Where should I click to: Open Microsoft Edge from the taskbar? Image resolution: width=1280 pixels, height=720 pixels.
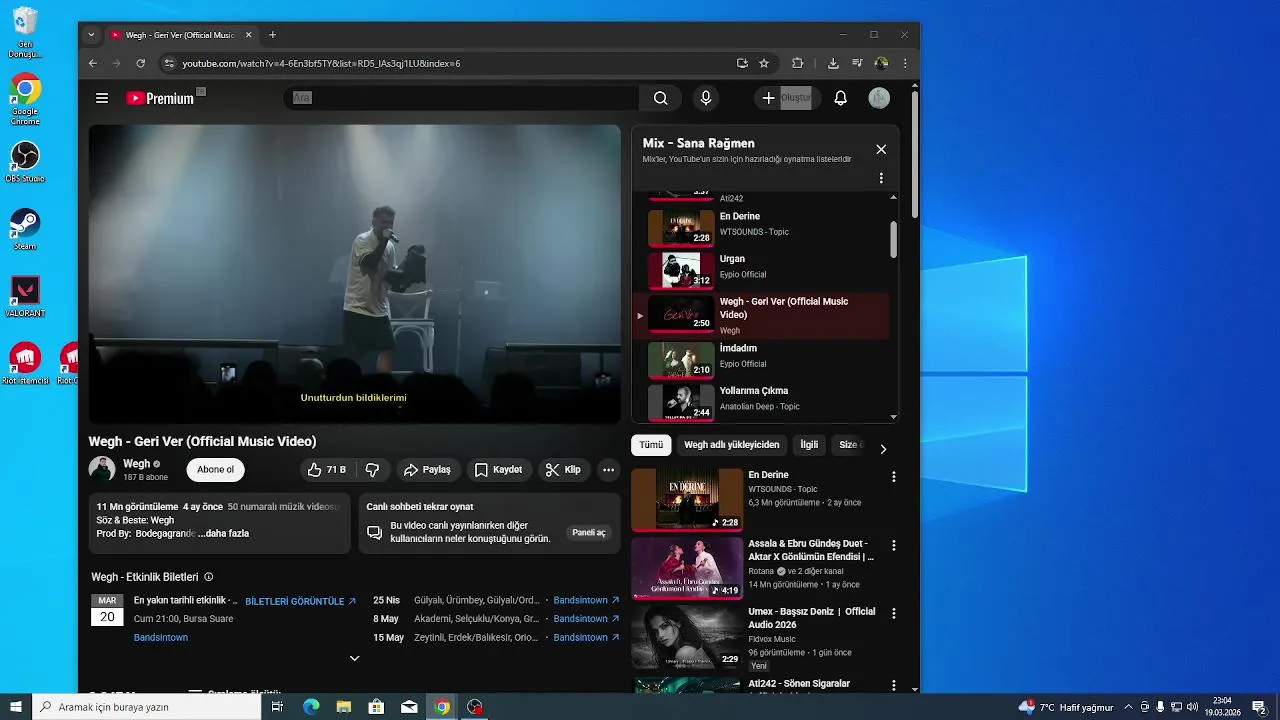pyautogui.click(x=311, y=707)
